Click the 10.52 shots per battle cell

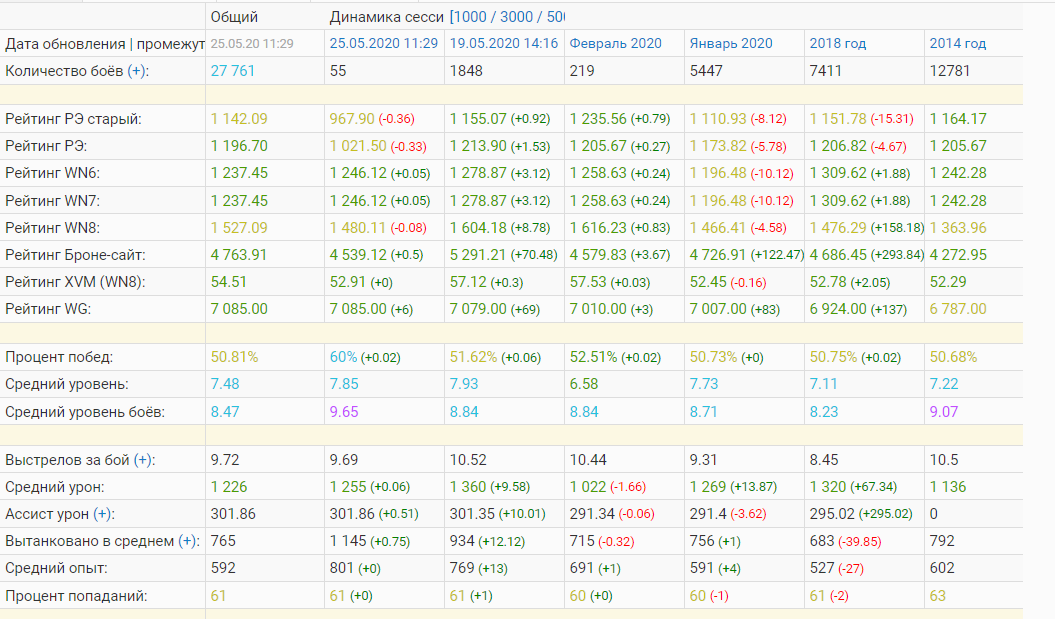468,460
